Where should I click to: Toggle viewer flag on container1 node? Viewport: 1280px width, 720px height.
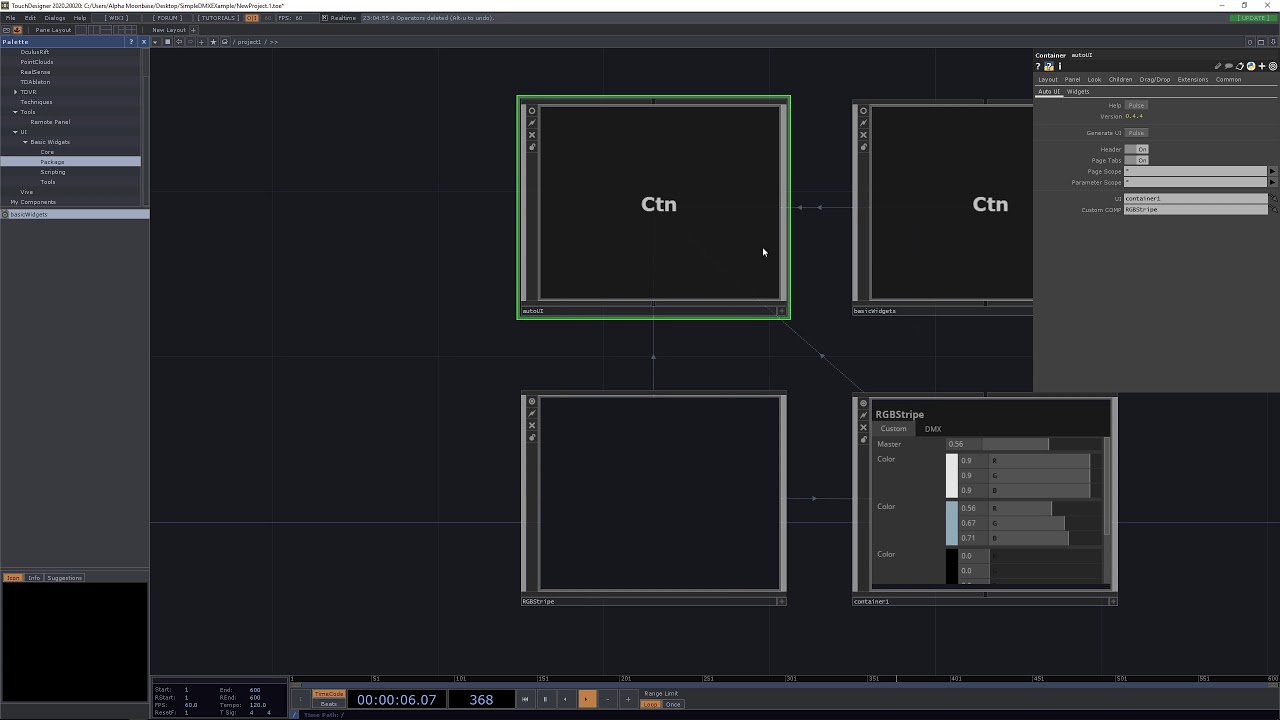864,404
